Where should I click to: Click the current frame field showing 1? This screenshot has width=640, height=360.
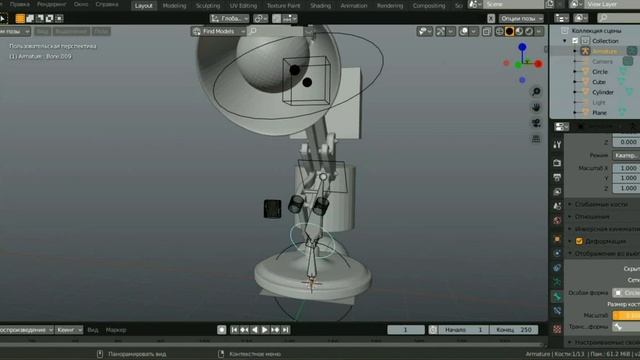tap(406, 330)
